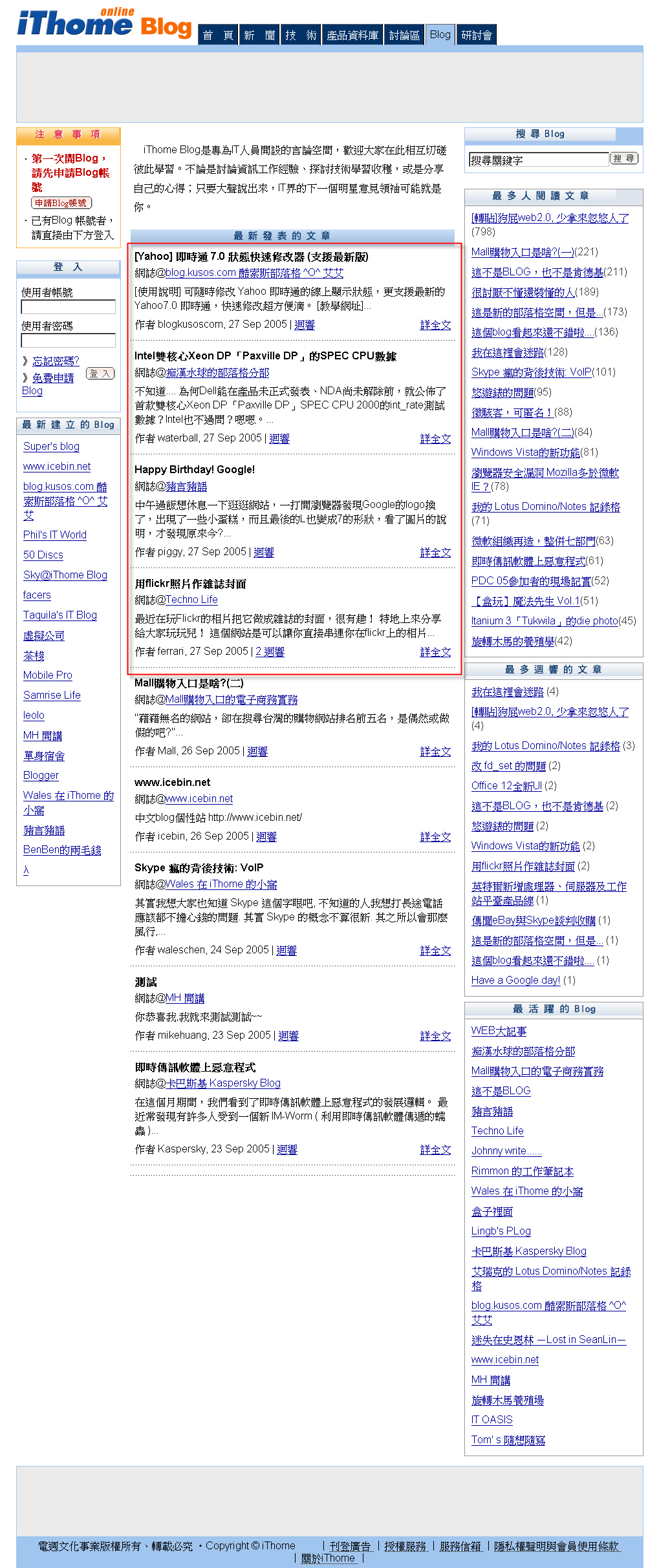Select the Blog navigation tab
This screenshot has width=659, height=1568.
[x=440, y=34]
